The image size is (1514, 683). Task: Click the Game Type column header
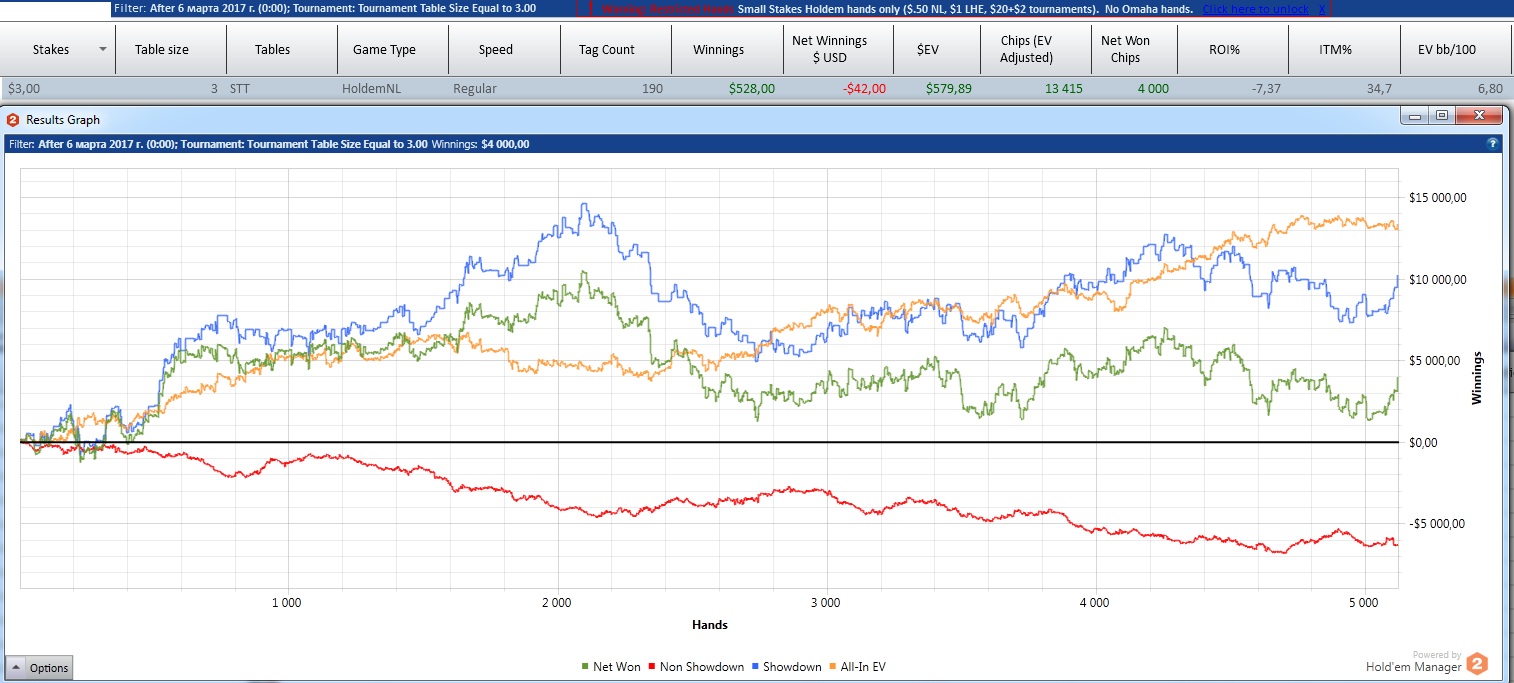(x=384, y=49)
